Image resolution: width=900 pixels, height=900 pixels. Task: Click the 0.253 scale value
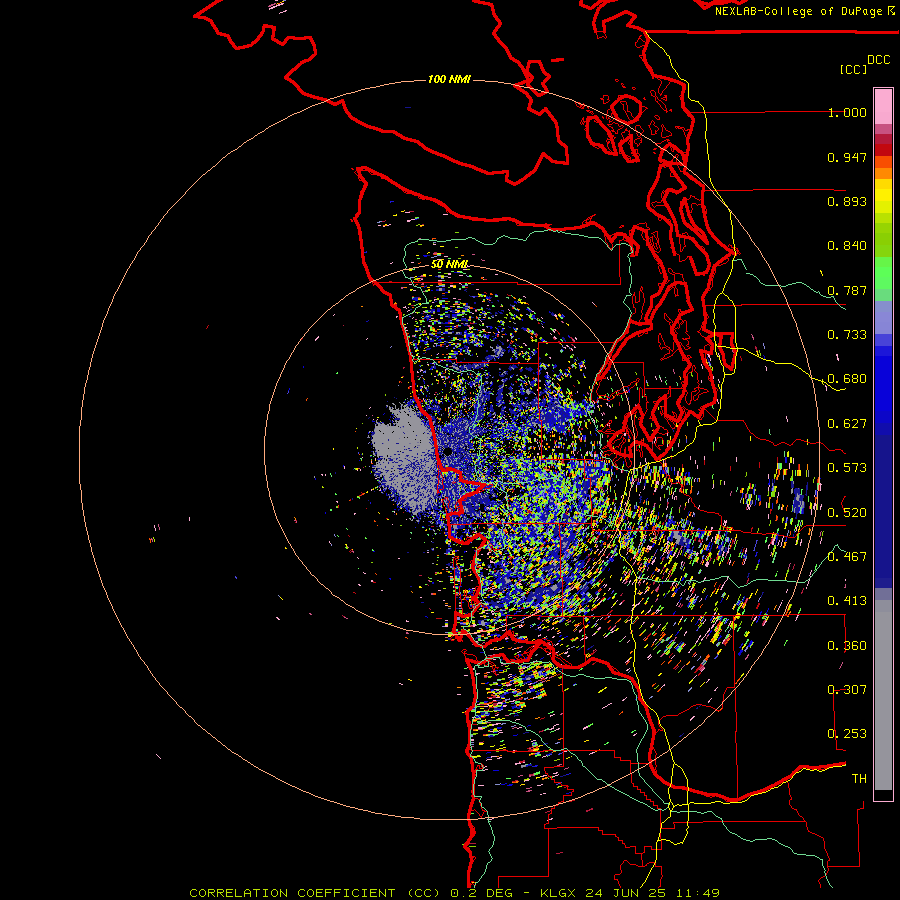847,734
